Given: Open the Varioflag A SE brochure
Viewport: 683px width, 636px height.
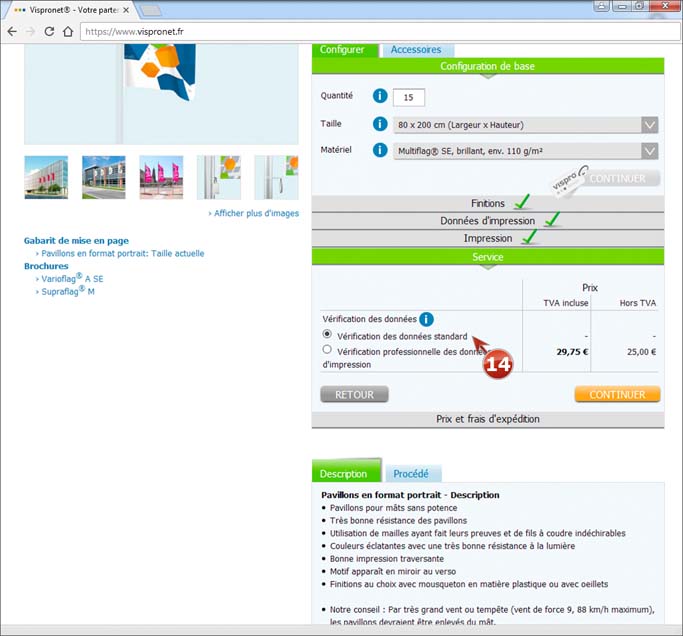Looking at the screenshot, I should 70,278.
